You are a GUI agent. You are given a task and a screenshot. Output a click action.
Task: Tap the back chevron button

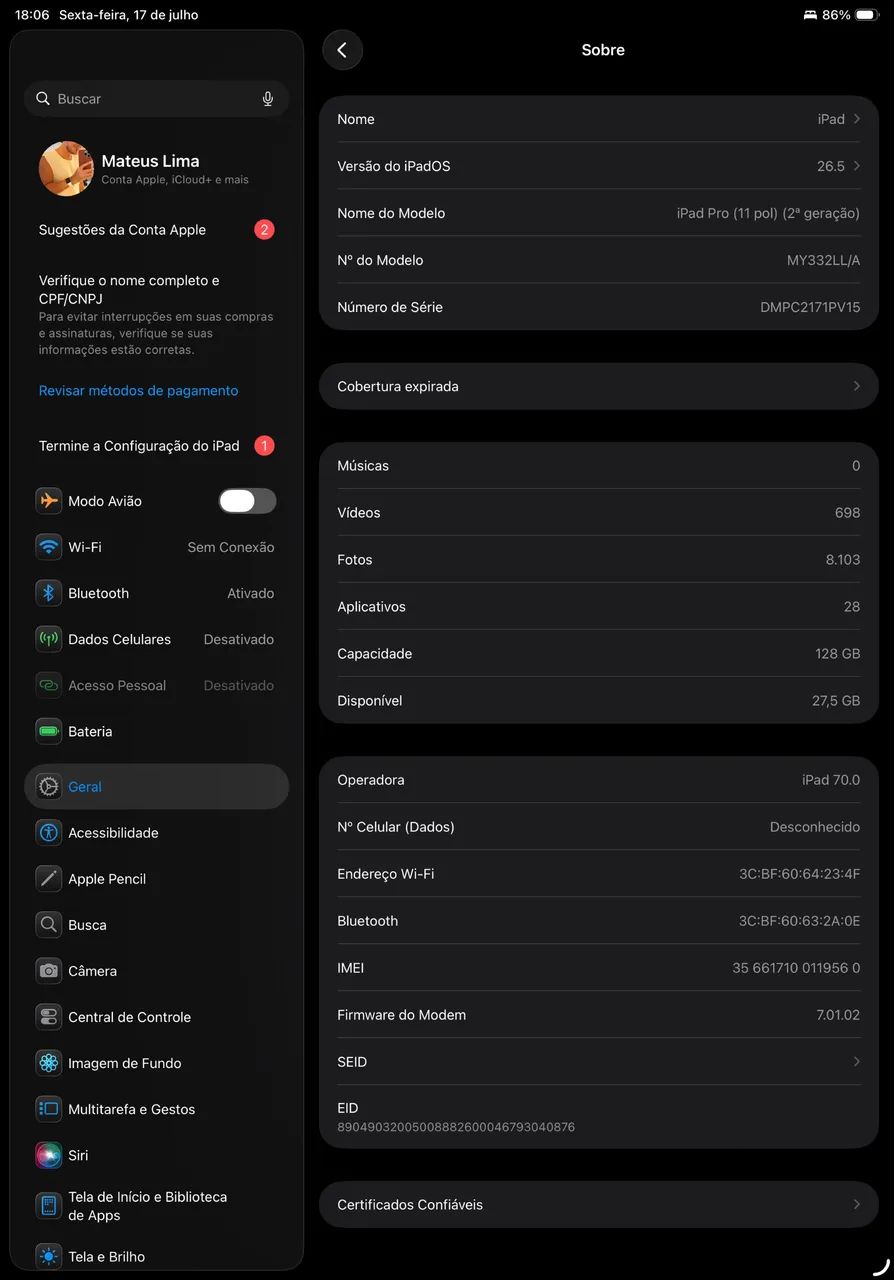coord(342,50)
